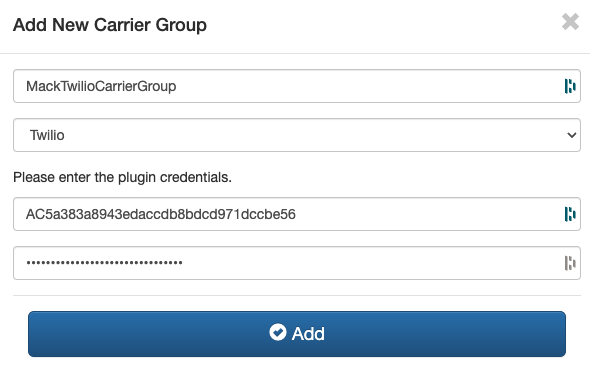This screenshot has height=373, width=590.
Task: Close the Add New Carrier Group dialog
Action: 570,21
